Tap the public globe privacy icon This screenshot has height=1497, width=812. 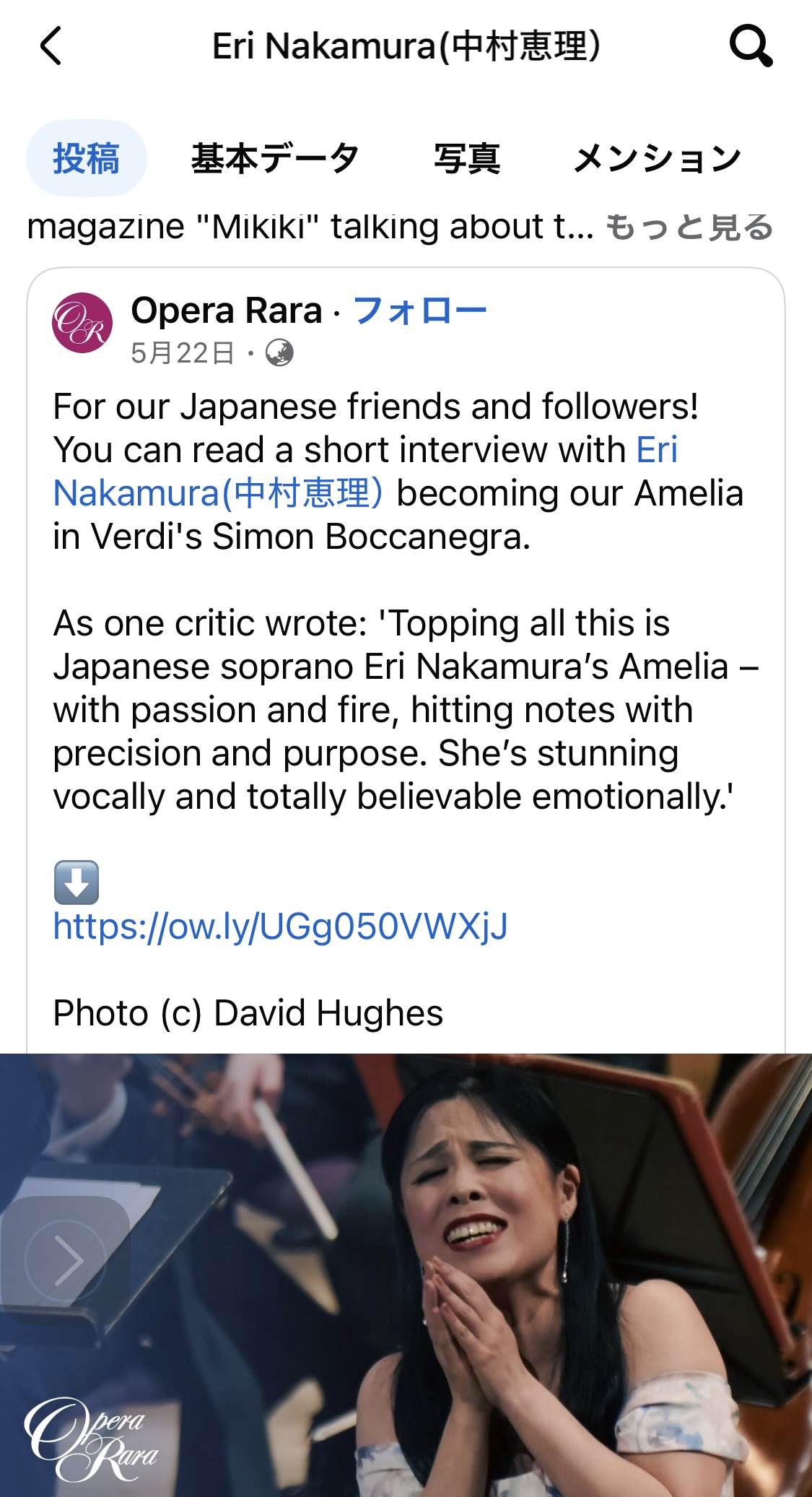pos(279,353)
